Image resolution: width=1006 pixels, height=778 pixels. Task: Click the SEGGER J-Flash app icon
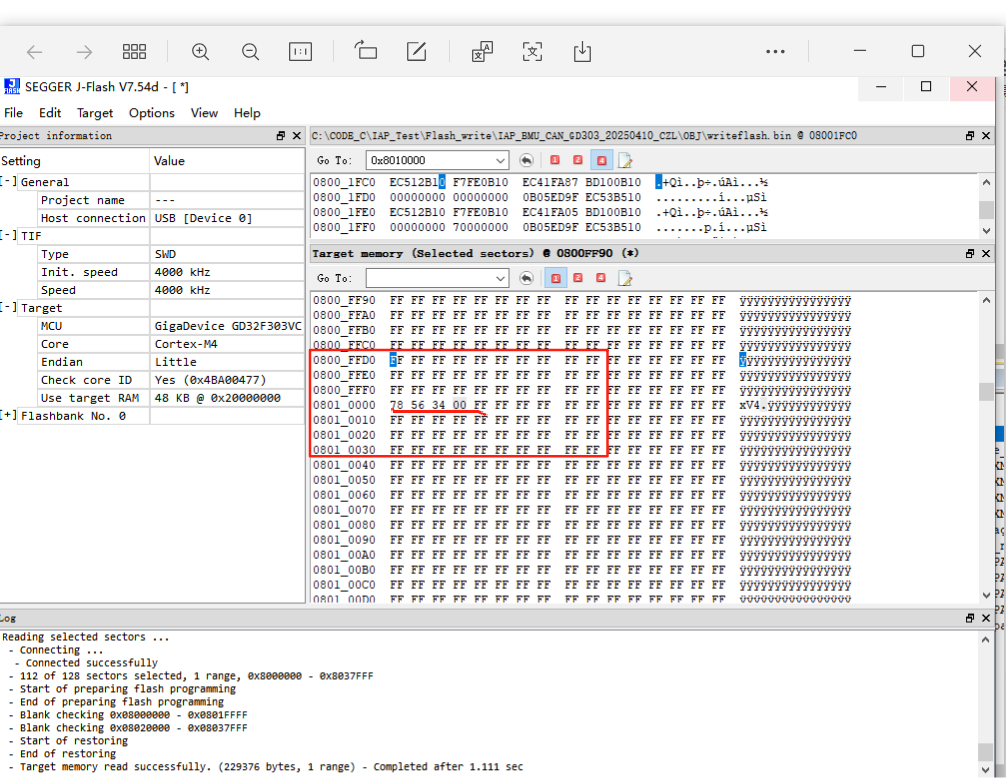[x=12, y=87]
